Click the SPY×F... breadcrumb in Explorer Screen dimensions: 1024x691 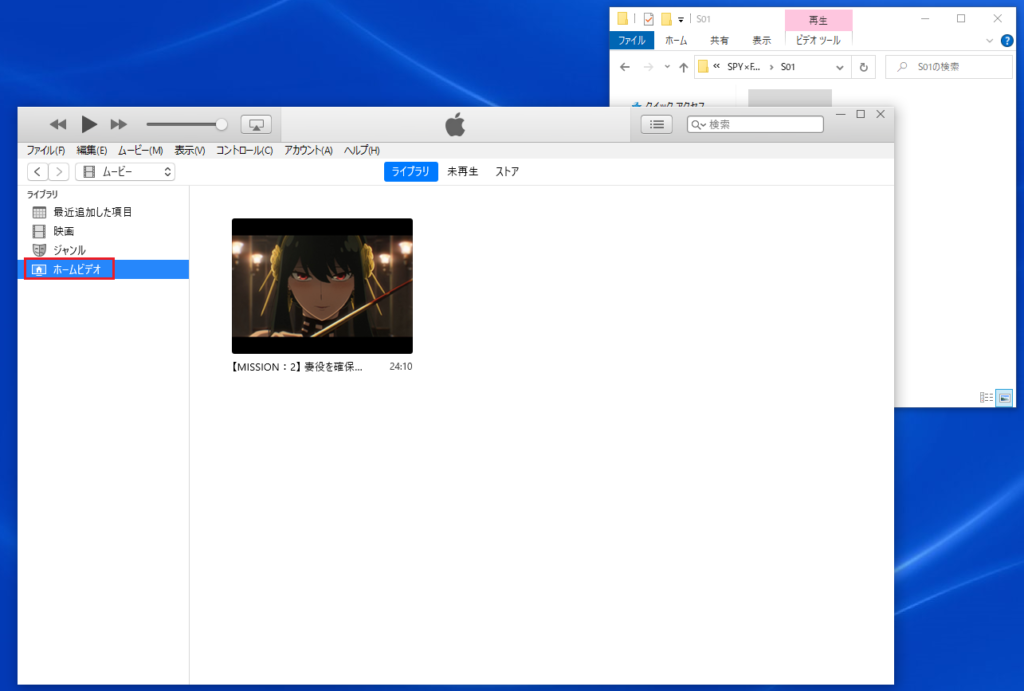tap(743, 67)
